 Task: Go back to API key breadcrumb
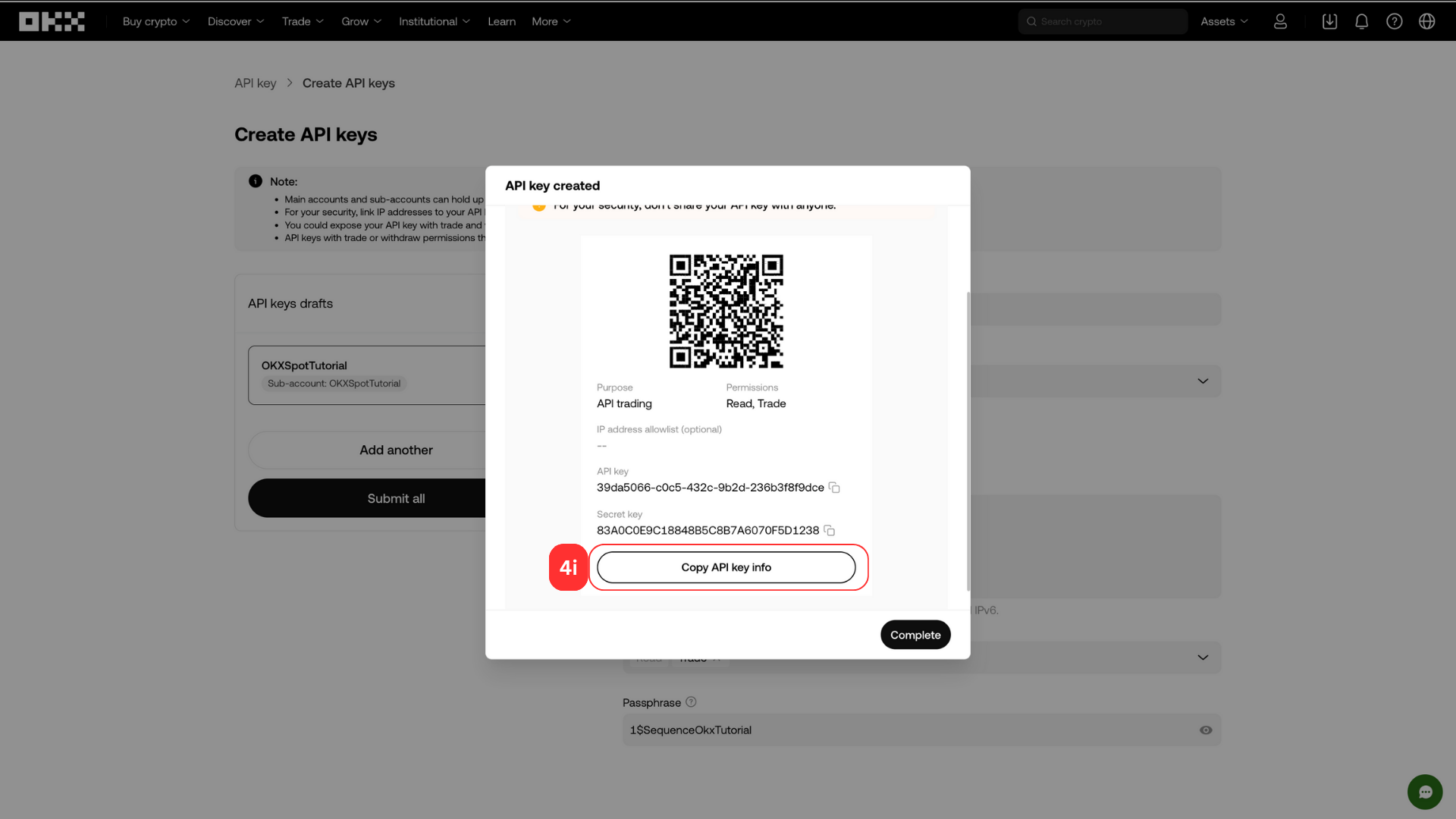[x=255, y=83]
